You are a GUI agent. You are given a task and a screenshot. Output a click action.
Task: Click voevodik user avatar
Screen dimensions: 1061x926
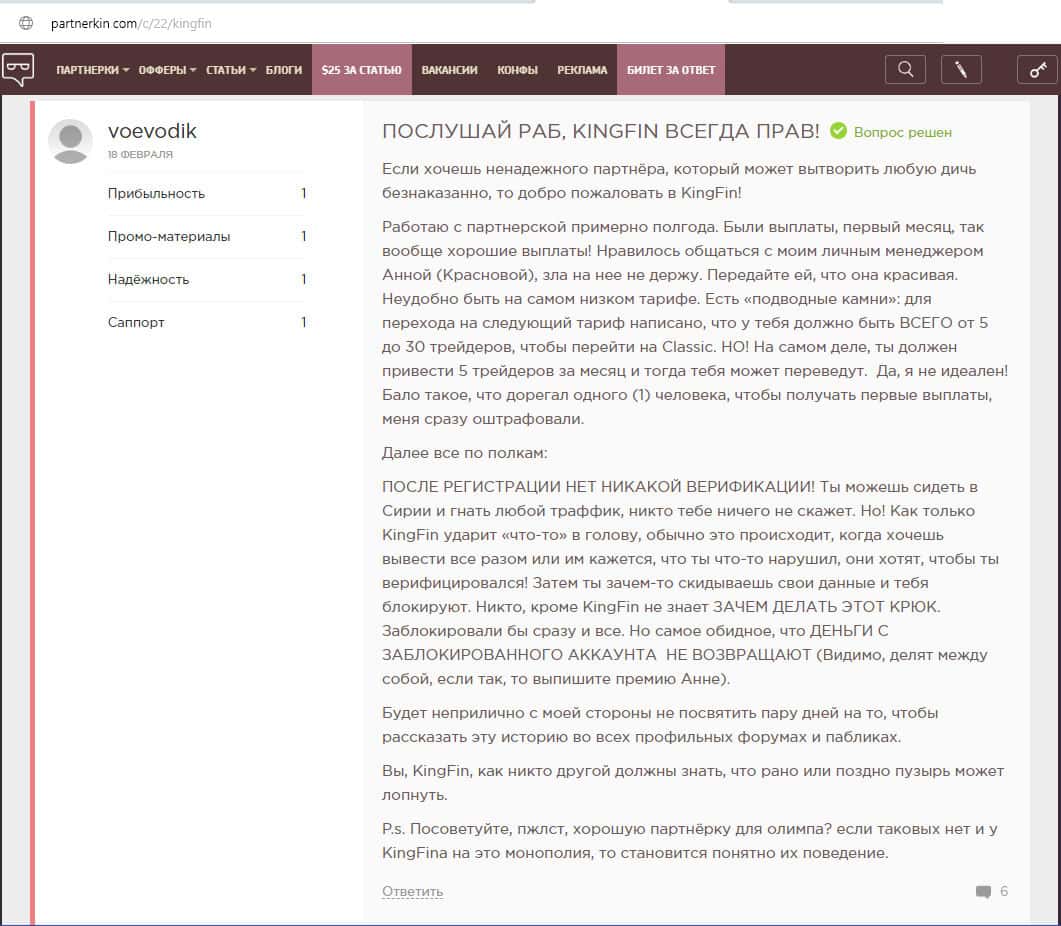coord(70,141)
